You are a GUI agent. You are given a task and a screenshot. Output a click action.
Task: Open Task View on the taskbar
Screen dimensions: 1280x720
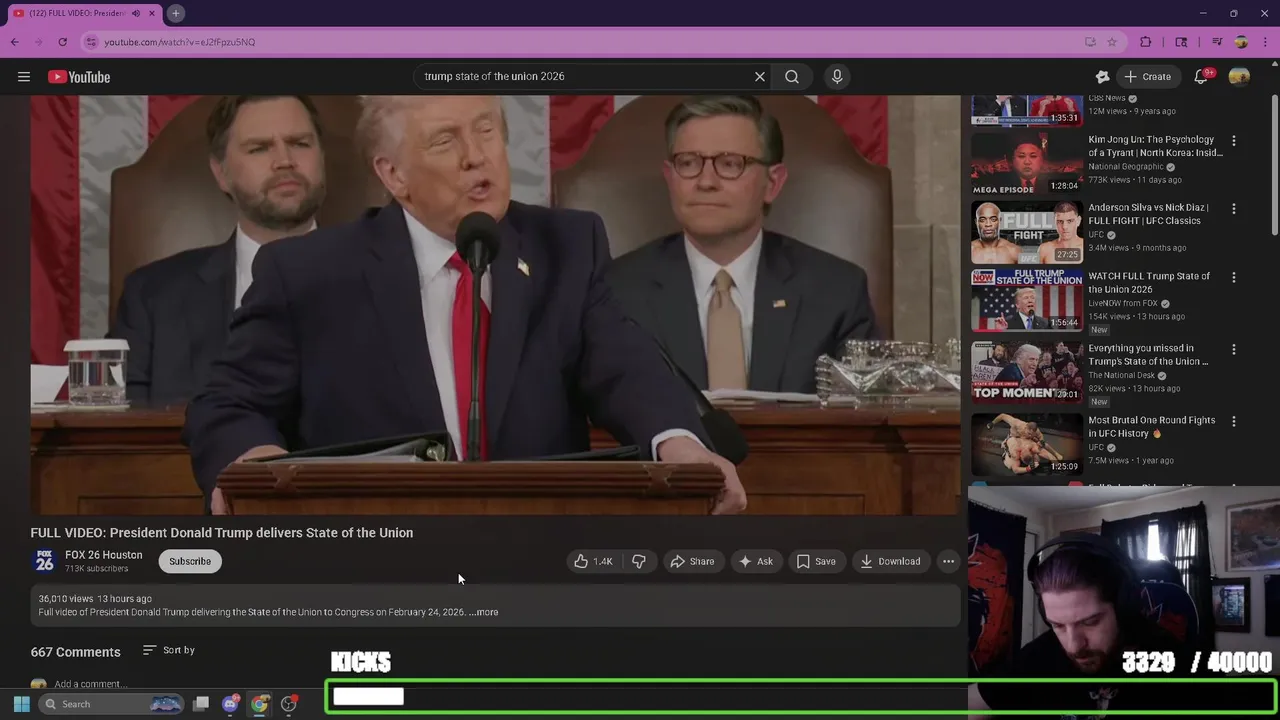tap(201, 704)
